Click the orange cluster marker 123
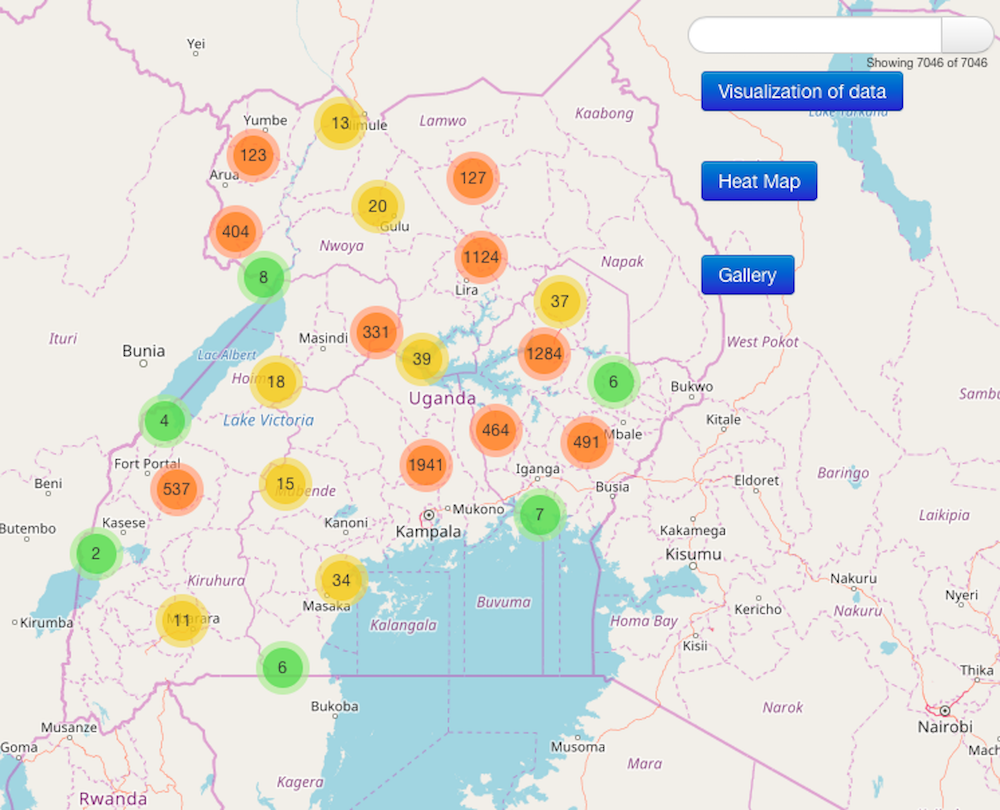Viewport: 1000px width, 810px height. 253,155
